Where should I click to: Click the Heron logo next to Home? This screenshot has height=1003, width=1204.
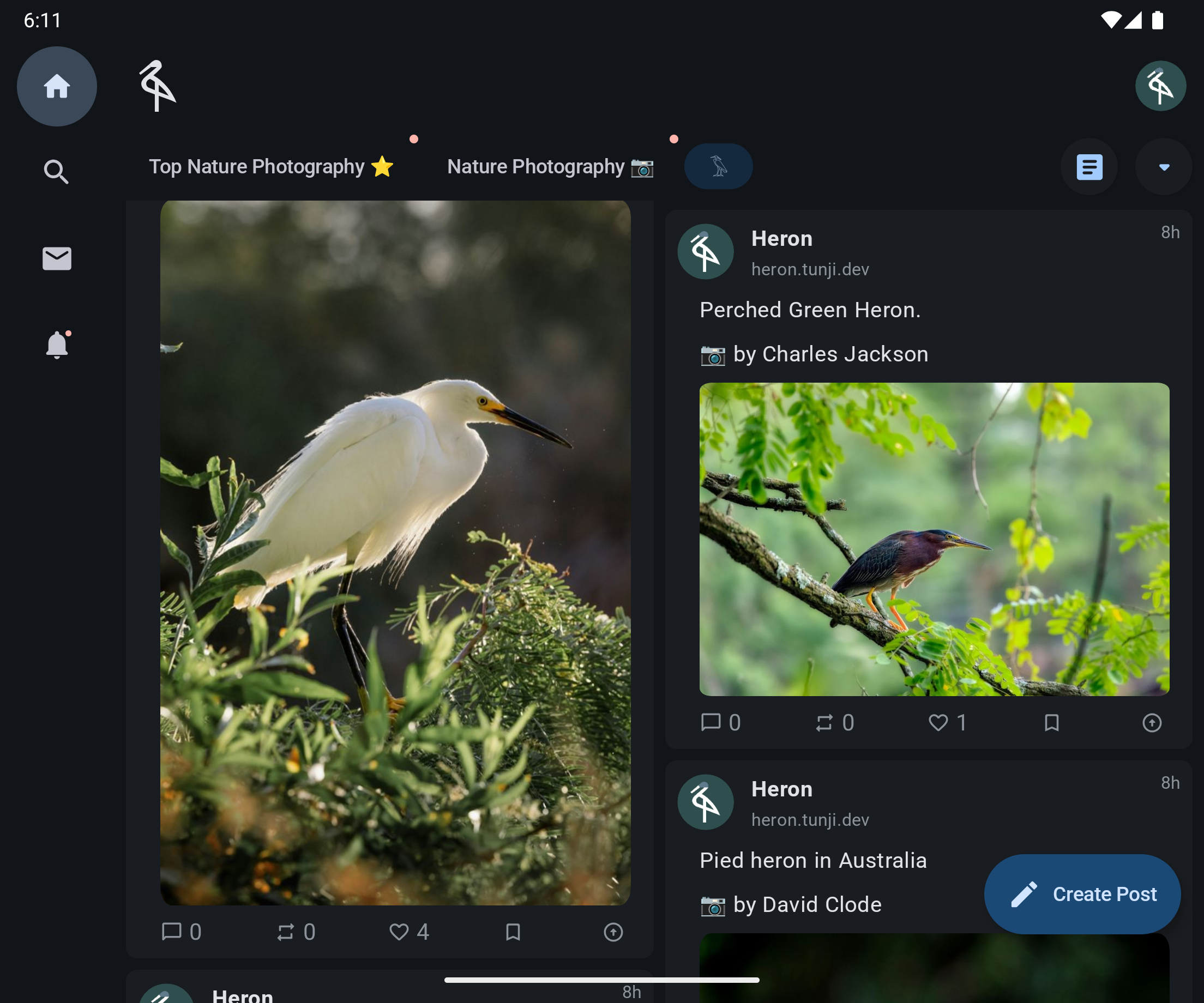coord(156,86)
